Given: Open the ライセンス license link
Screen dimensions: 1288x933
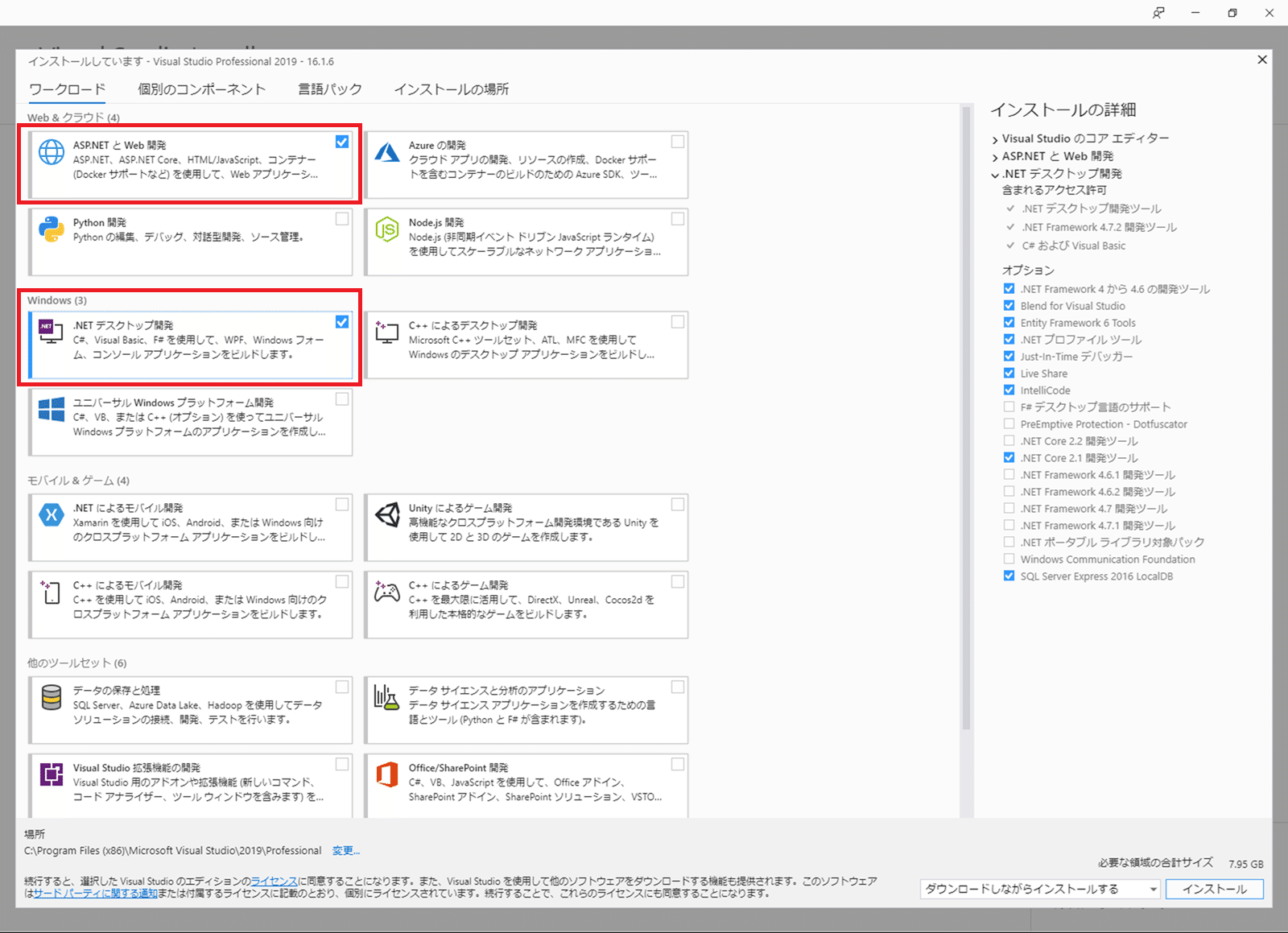Looking at the screenshot, I should (274, 881).
